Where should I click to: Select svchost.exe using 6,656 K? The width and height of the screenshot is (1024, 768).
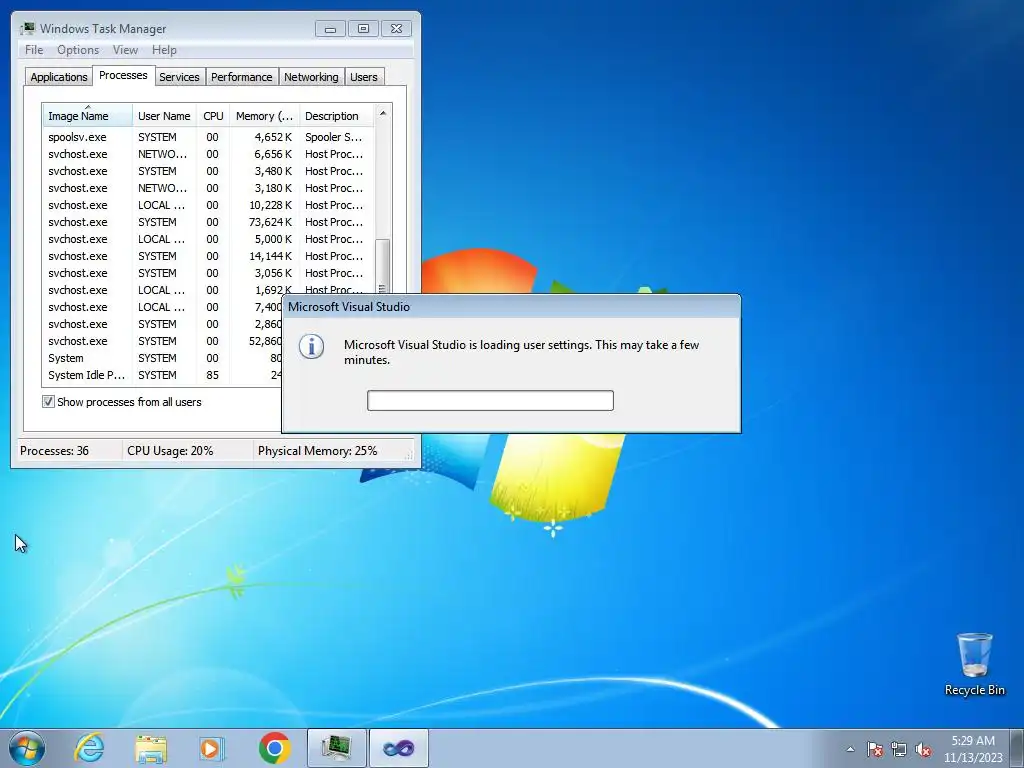point(208,154)
